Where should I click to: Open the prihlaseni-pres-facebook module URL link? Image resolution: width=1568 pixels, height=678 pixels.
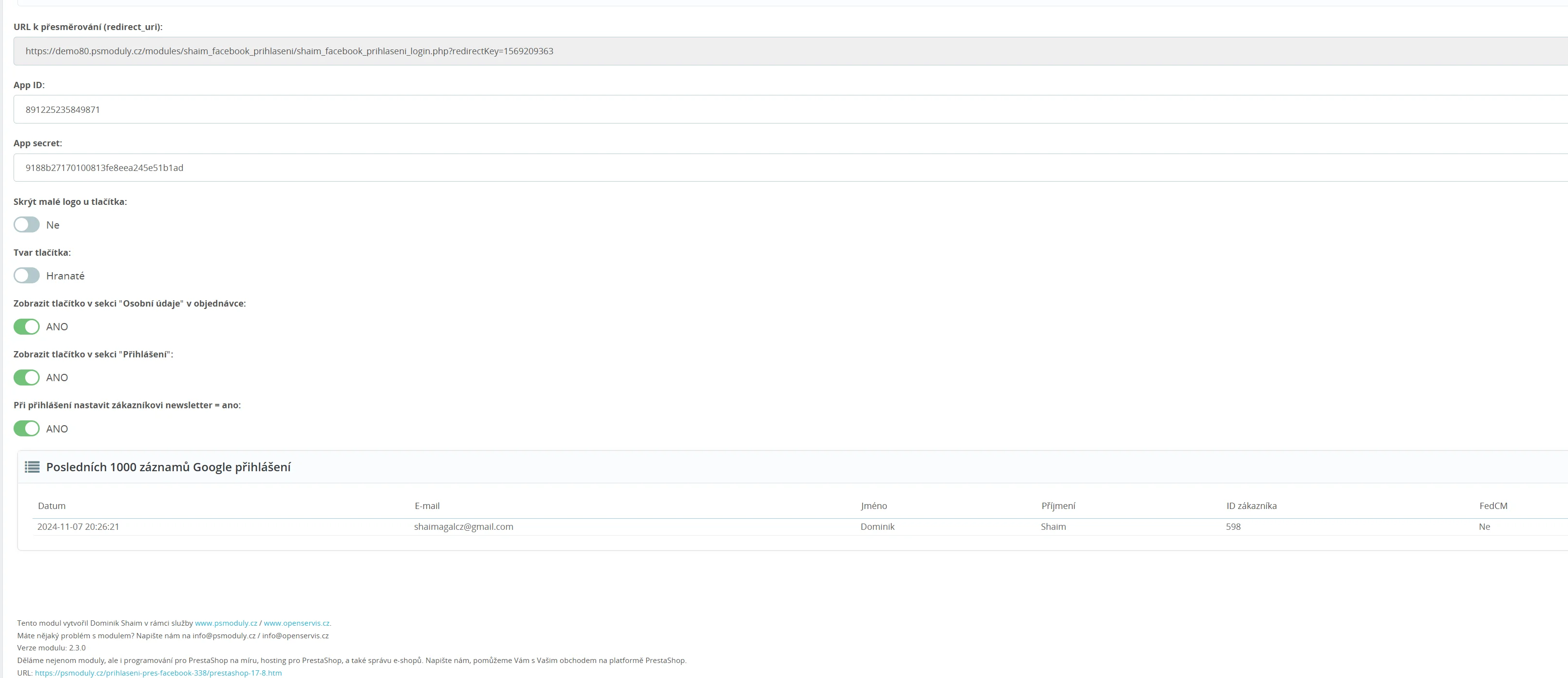(158, 673)
